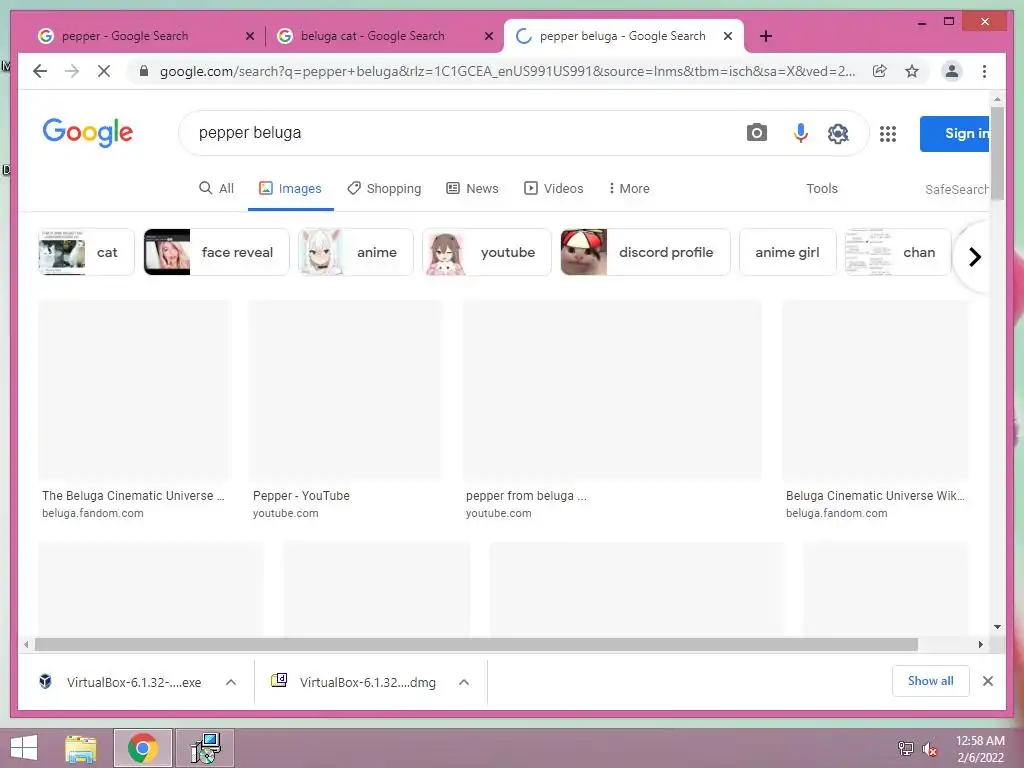
Task: Switch to beluga cat - Google Search tab
Action: [x=385, y=36]
